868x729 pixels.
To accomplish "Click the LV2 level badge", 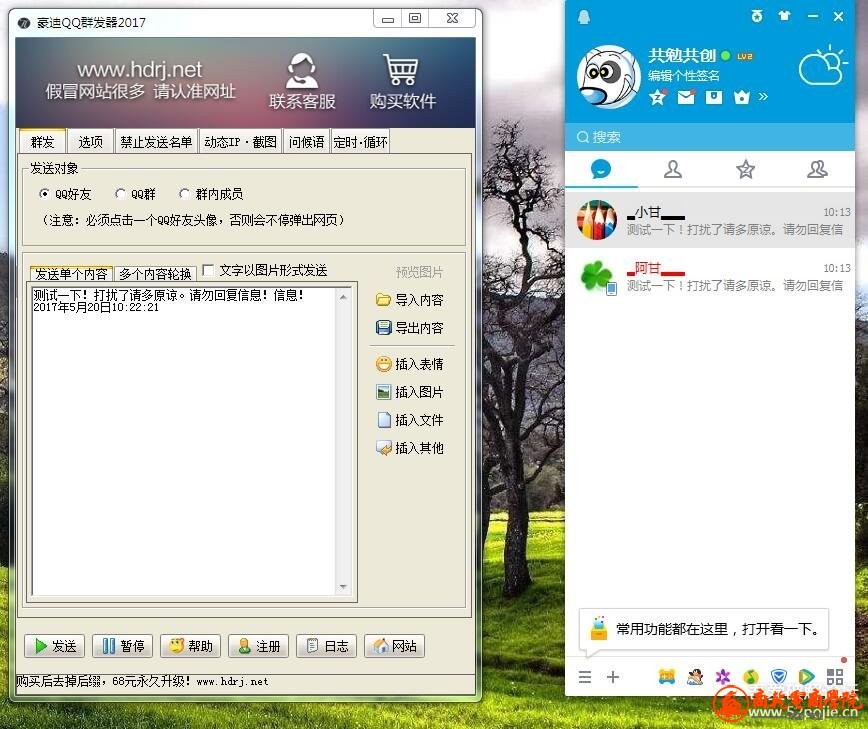I will tap(745, 56).
